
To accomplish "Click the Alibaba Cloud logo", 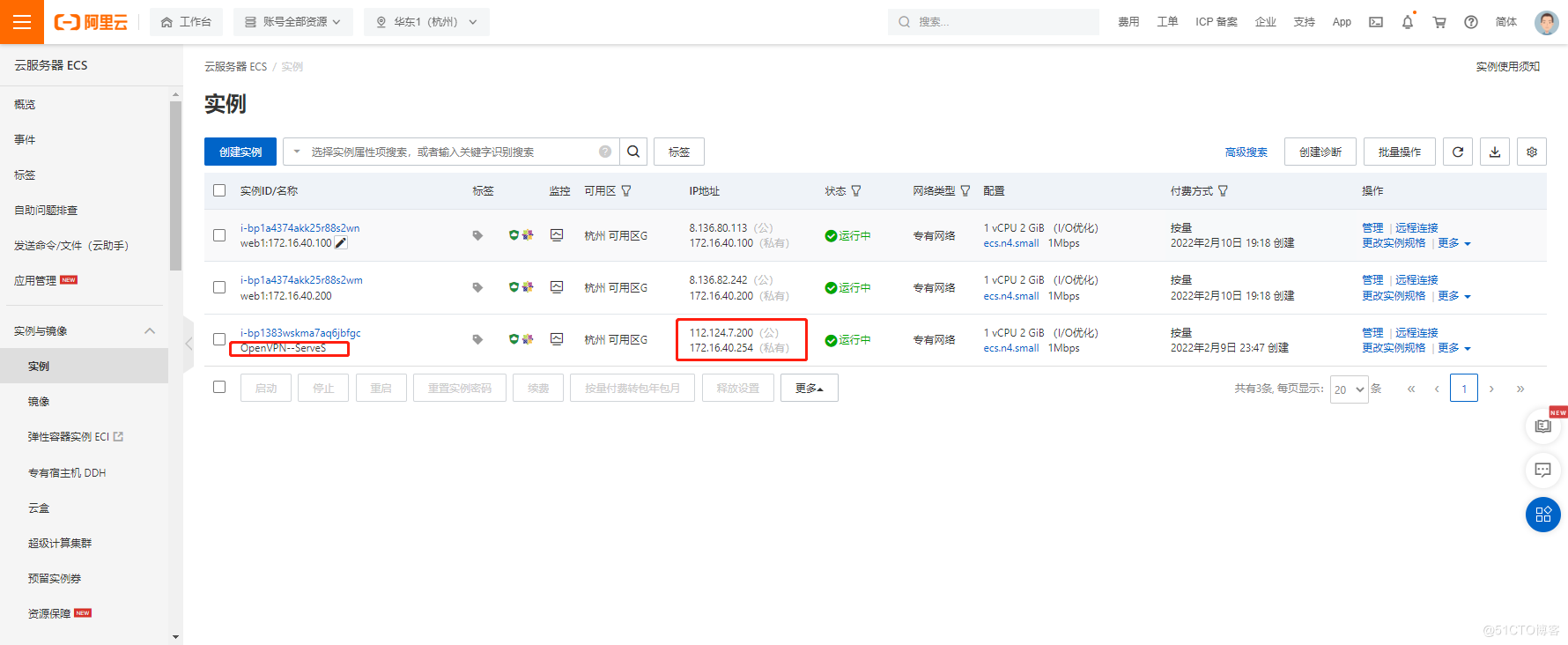I will (91, 22).
